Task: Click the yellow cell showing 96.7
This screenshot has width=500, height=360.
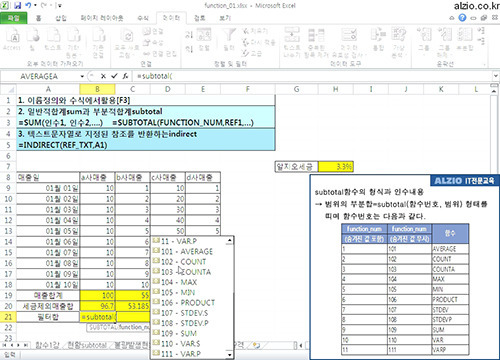Action: pyautogui.click(x=97, y=306)
